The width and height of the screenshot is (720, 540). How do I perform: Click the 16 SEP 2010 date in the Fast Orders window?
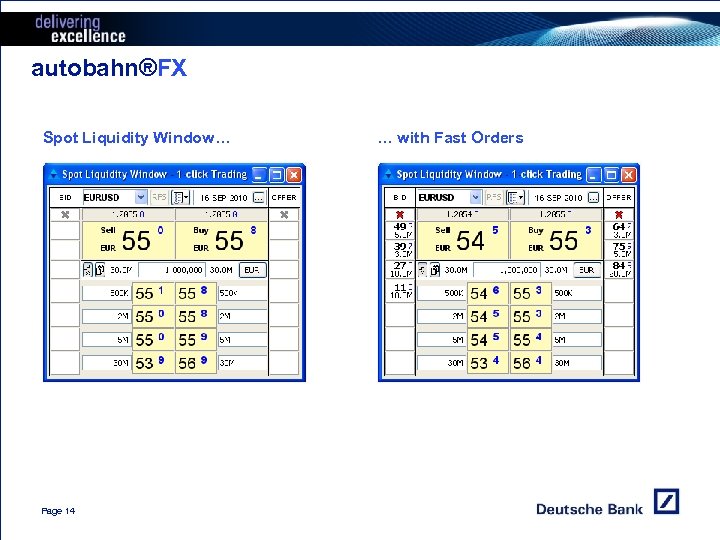(558, 198)
